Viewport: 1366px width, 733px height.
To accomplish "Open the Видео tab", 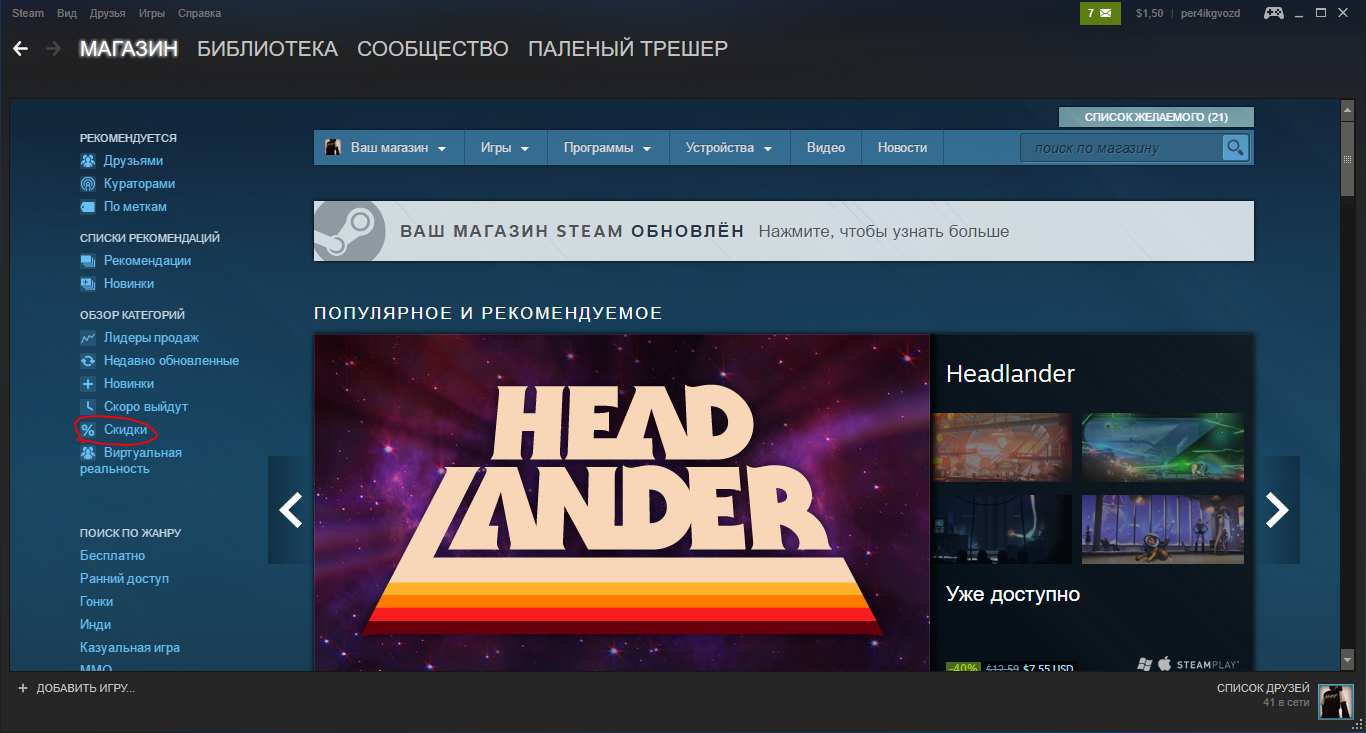I will click(826, 148).
